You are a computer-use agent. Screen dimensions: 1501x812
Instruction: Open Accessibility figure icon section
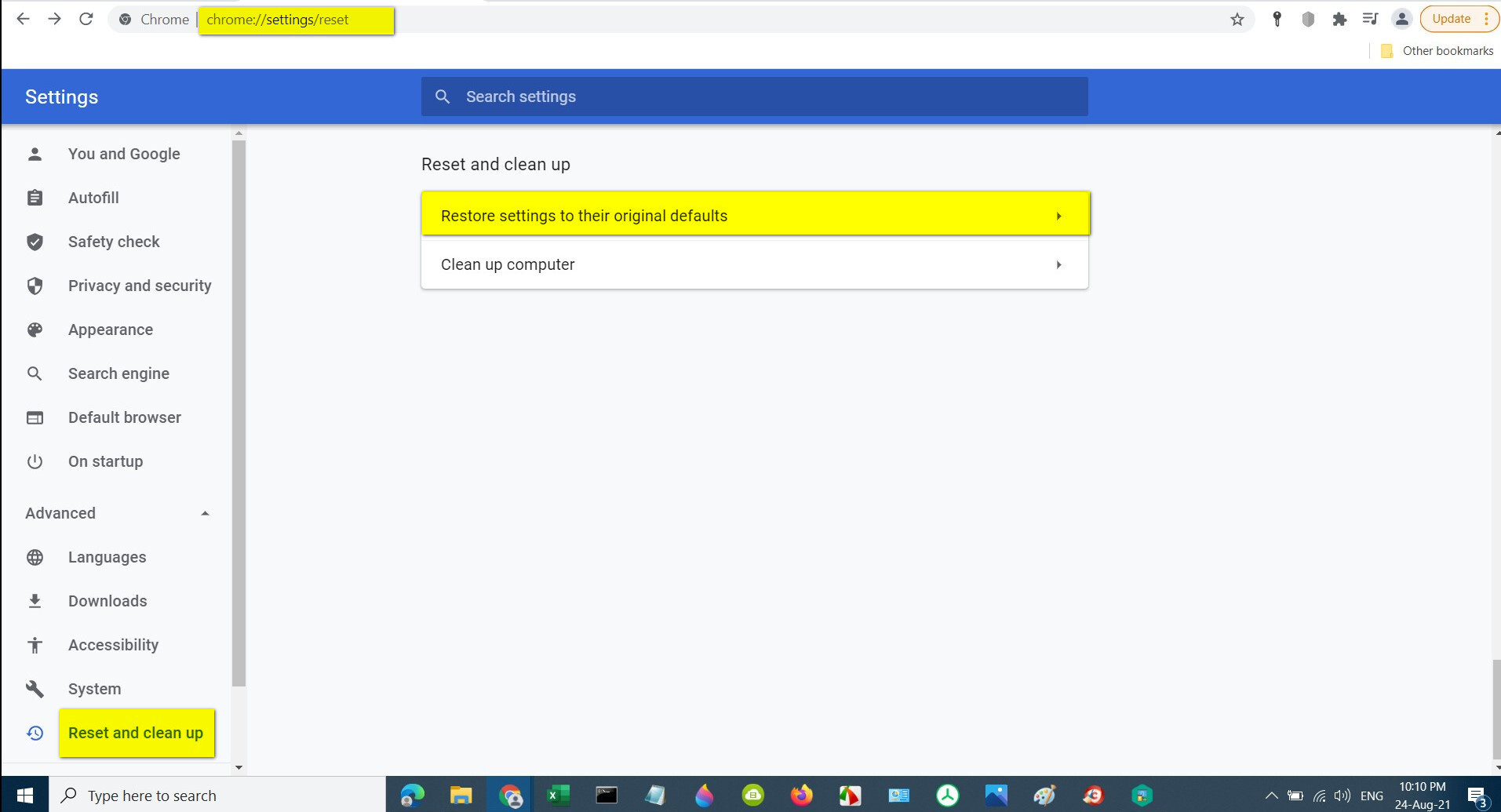click(35, 645)
